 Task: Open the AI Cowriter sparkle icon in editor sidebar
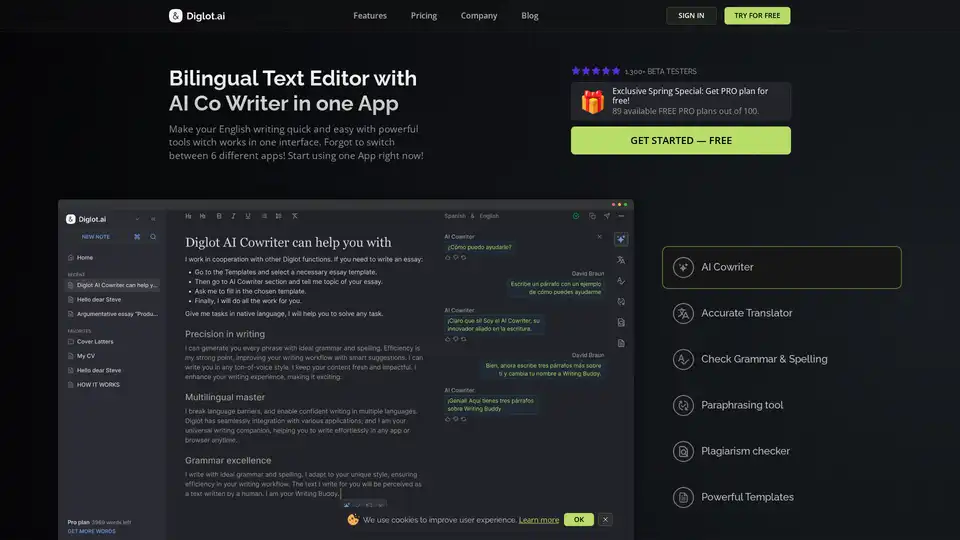click(x=621, y=239)
